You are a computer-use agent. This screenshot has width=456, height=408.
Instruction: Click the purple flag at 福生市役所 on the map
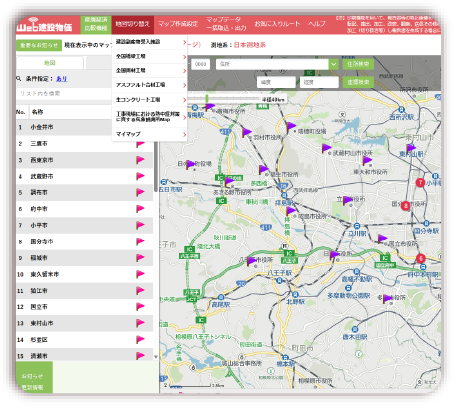263,170
